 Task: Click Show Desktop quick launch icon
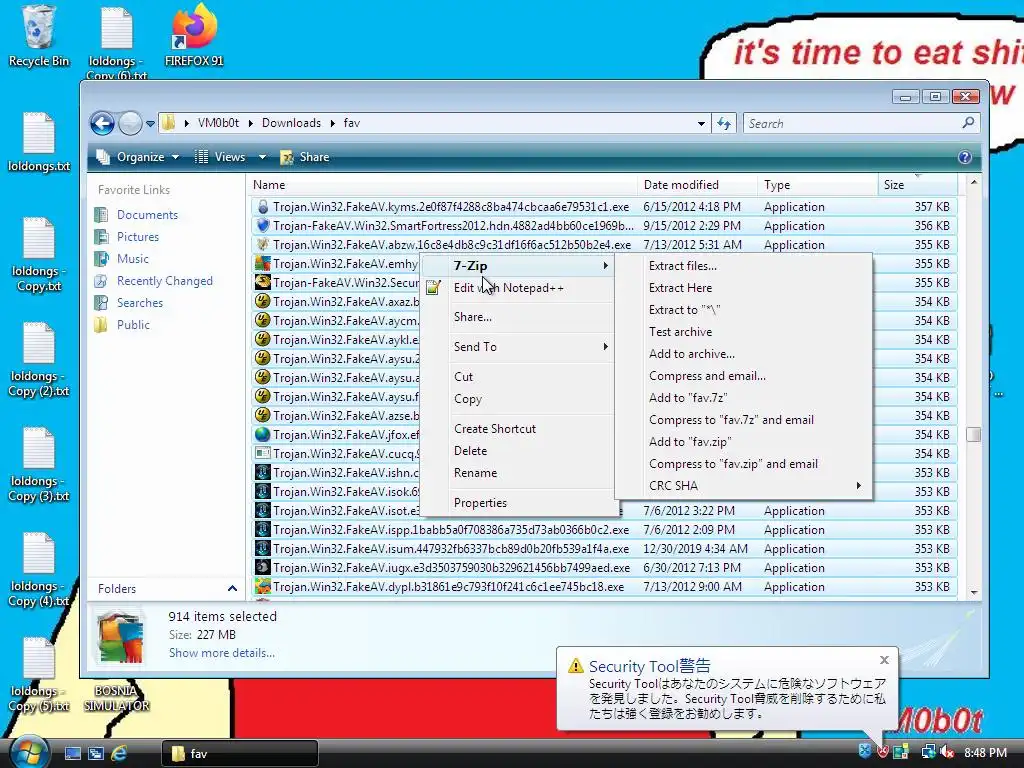[x=72, y=753]
